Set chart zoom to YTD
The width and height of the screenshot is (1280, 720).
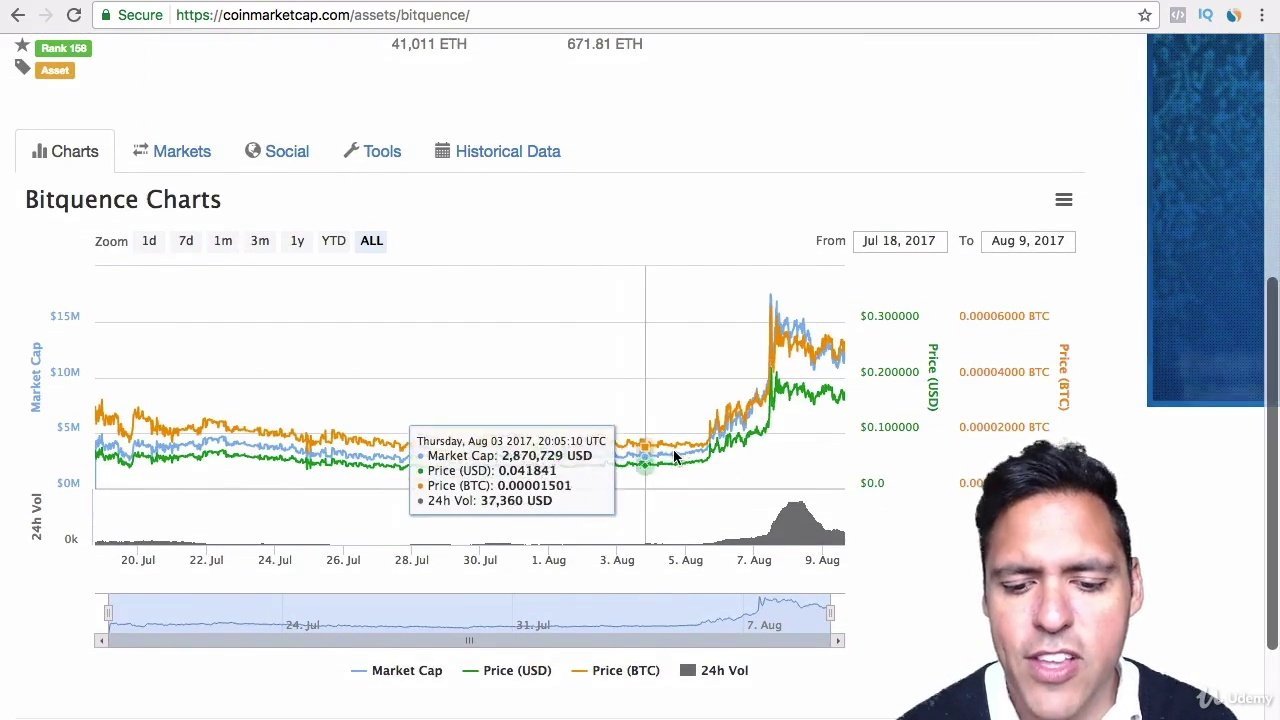coord(334,240)
